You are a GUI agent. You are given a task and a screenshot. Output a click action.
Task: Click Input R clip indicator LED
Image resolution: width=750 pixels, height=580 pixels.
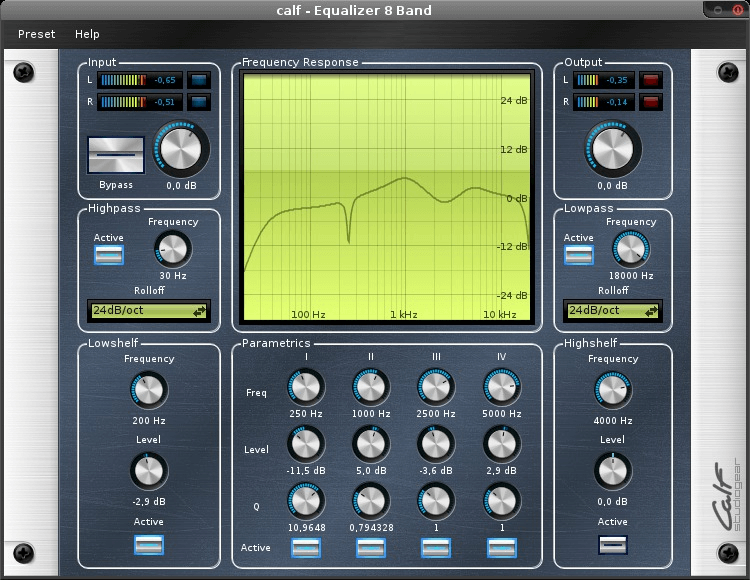click(x=199, y=102)
